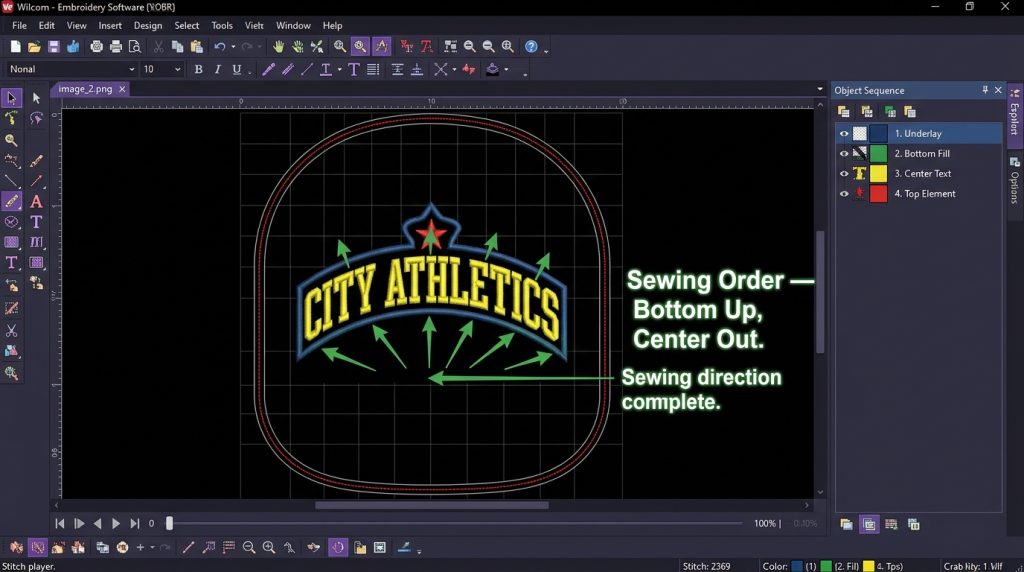Viewport: 1024px width, 572px height.
Task: Open the document tab list dropdown
Action: click(820, 89)
